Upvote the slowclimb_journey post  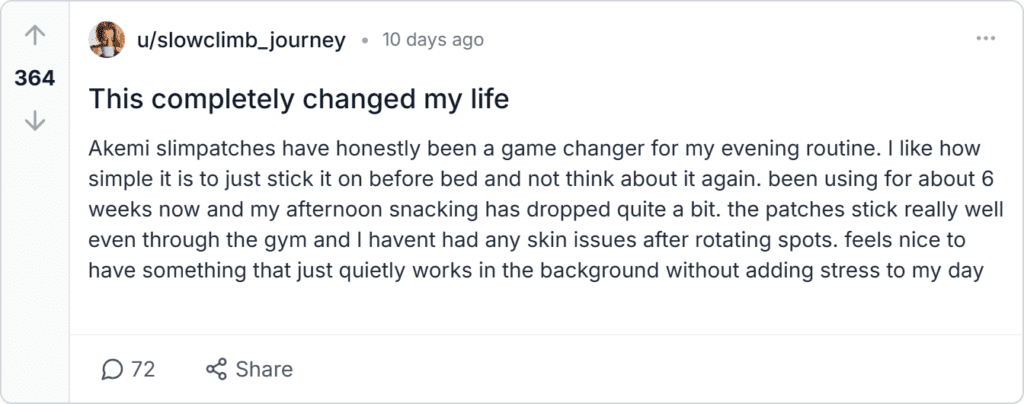[x=35, y=36]
